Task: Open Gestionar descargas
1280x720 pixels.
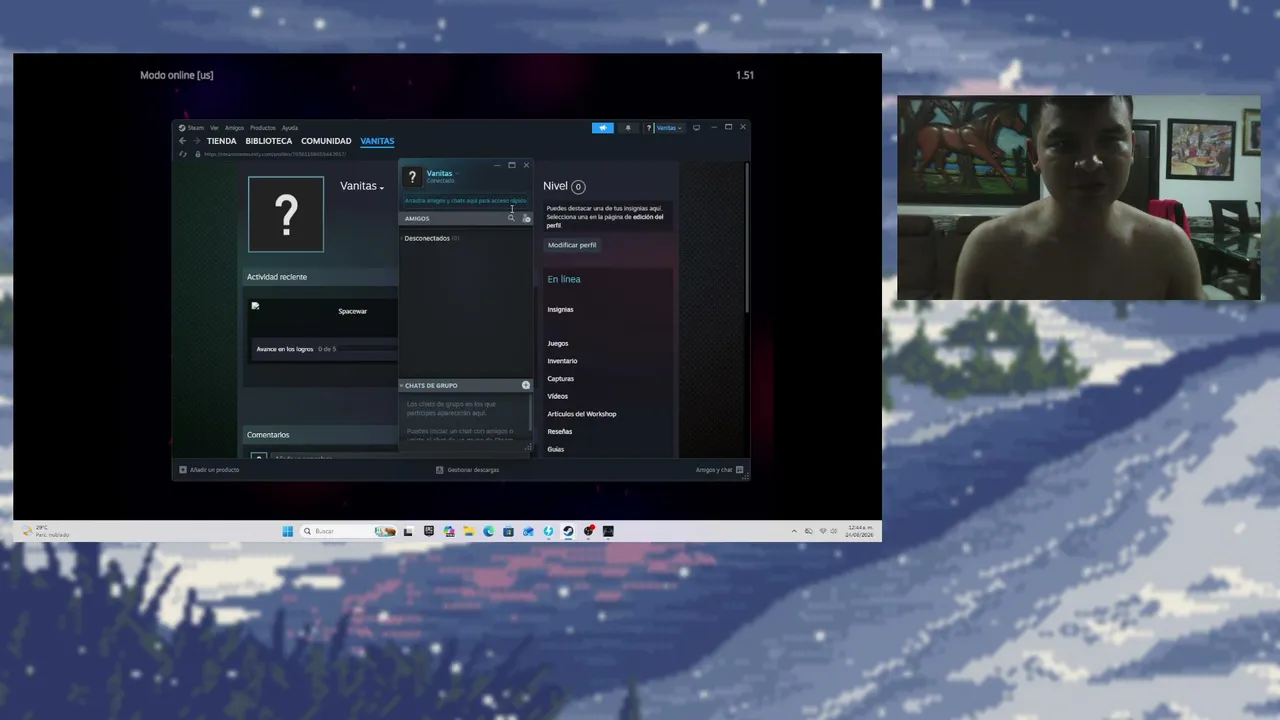Action: tap(467, 470)
